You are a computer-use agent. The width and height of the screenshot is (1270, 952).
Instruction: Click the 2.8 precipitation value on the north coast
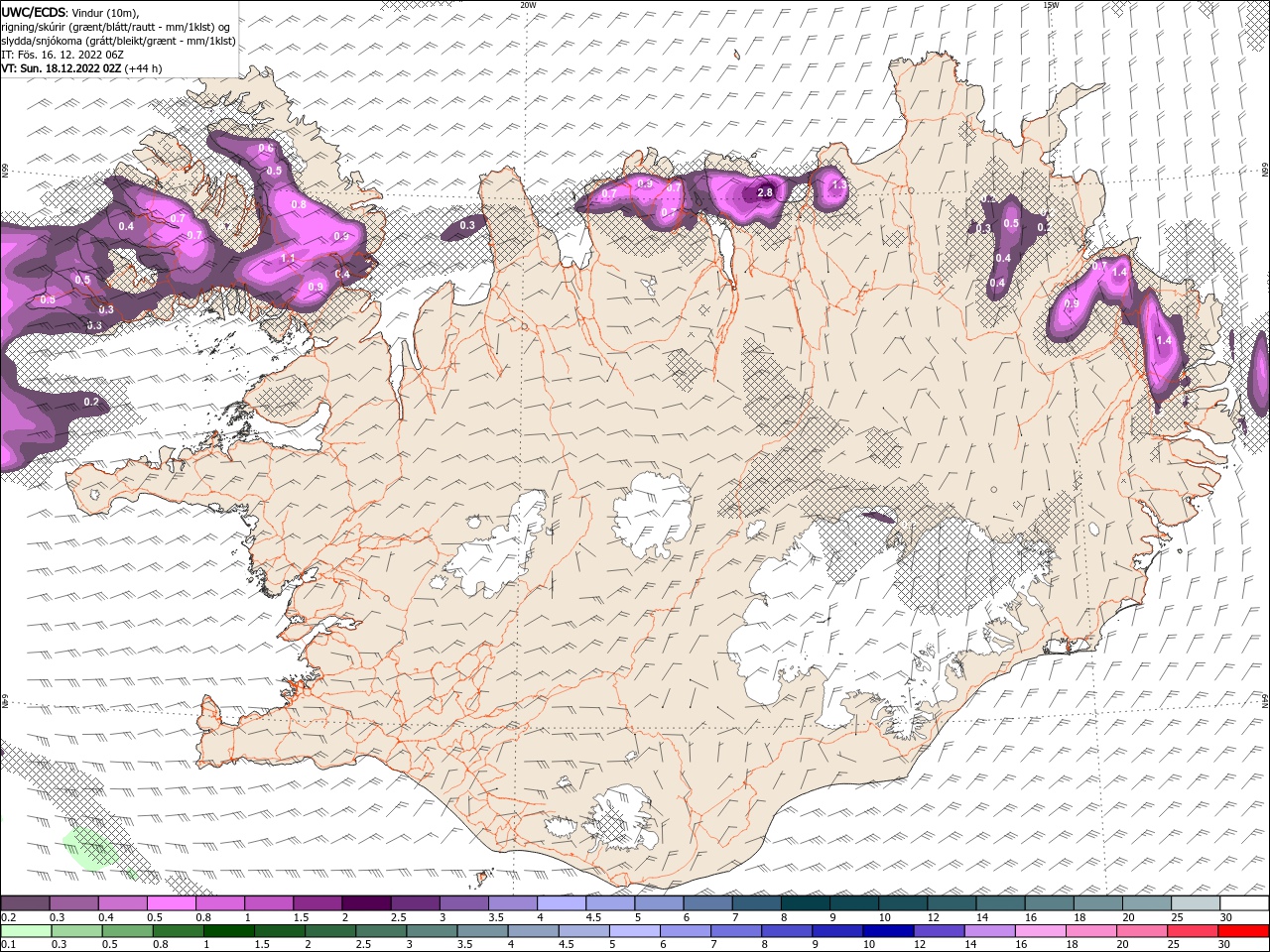point(765,192)
